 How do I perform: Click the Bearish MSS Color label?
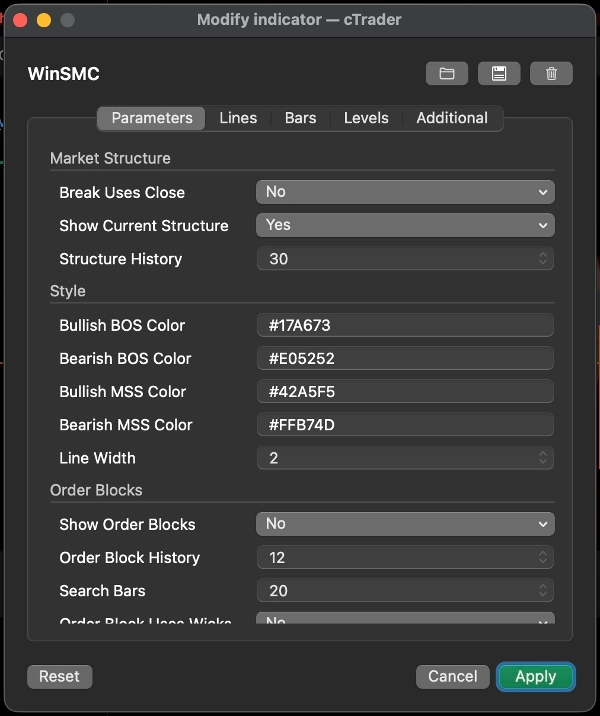(x=126, y=425)
